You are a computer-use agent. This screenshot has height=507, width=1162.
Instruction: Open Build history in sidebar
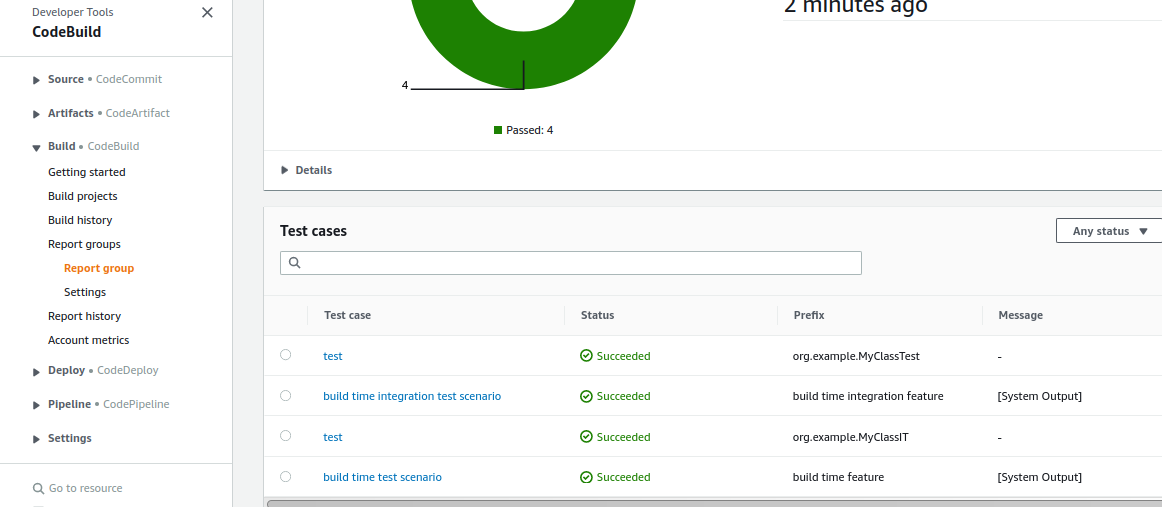pos(80,220)
